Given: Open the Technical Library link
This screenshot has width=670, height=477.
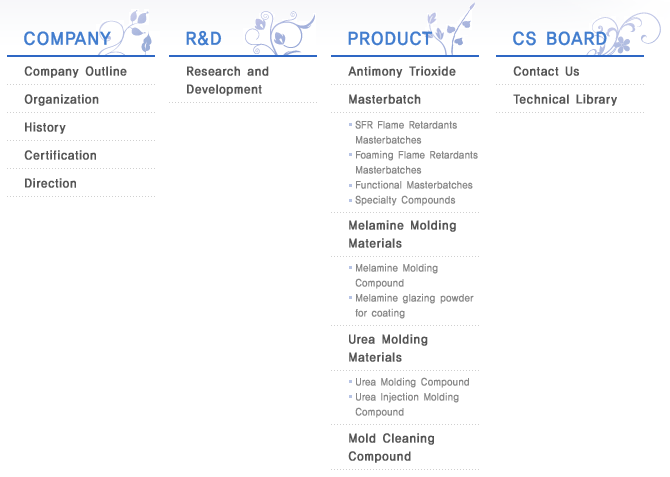Looking at the screenshot, I should click(x=565, y=100).
